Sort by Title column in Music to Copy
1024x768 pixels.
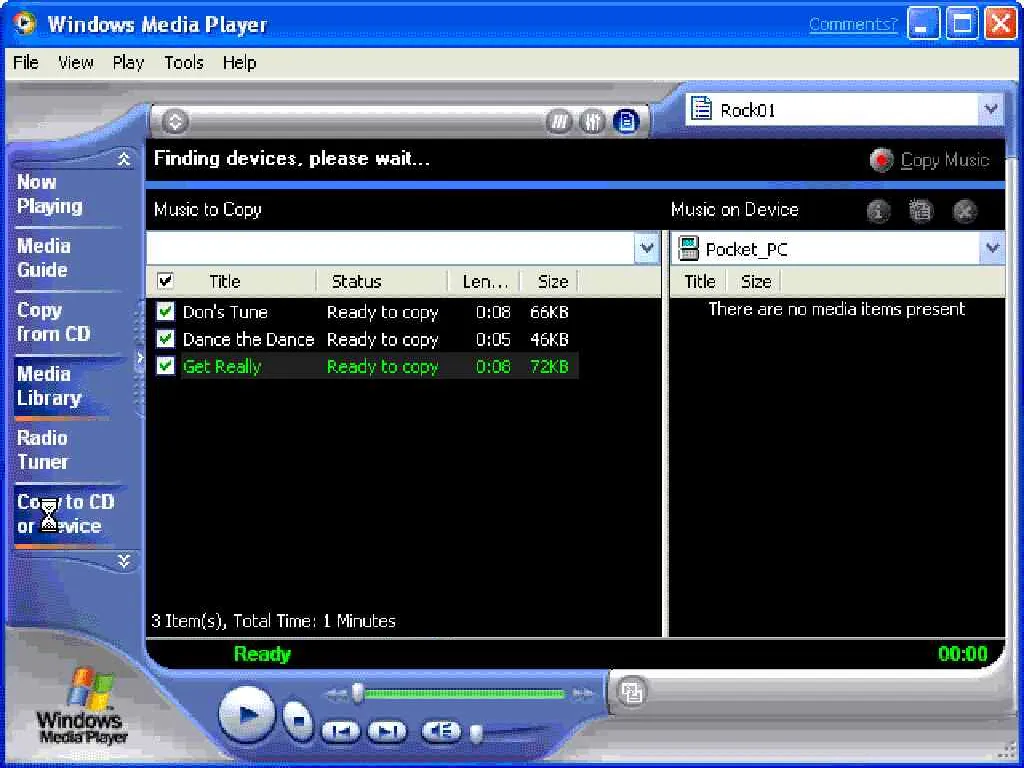(x=225, y=281)
